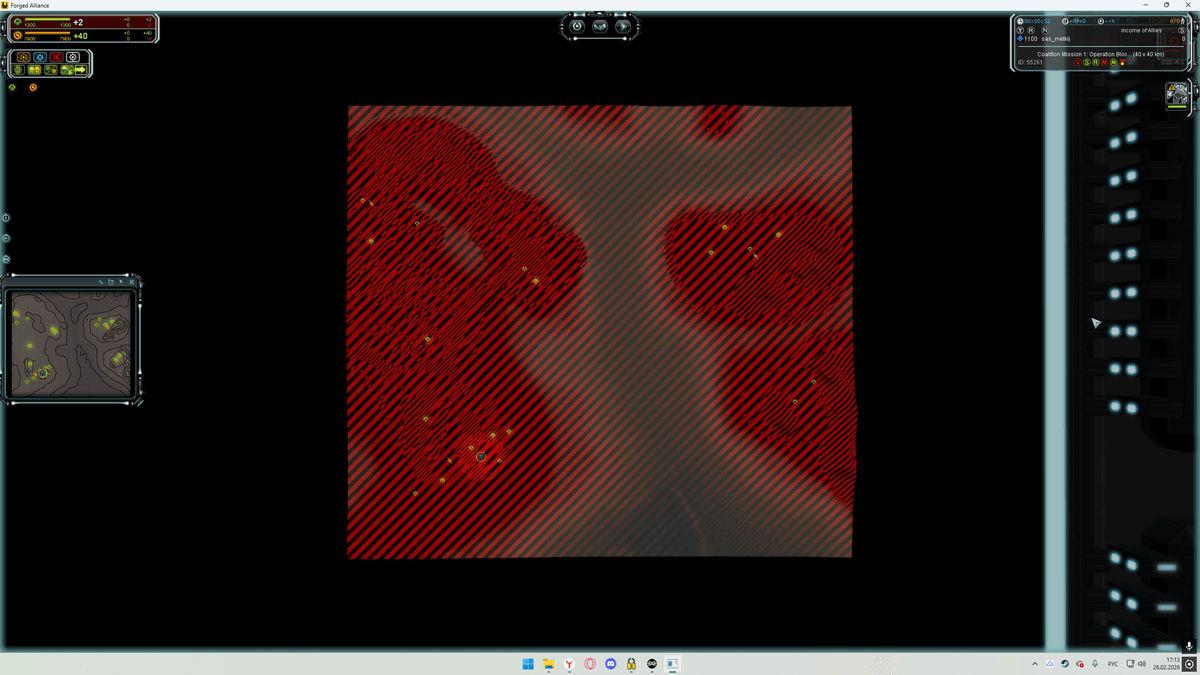
Task: Click the Steam tray icon
Action: click(x=1065, y=664)
